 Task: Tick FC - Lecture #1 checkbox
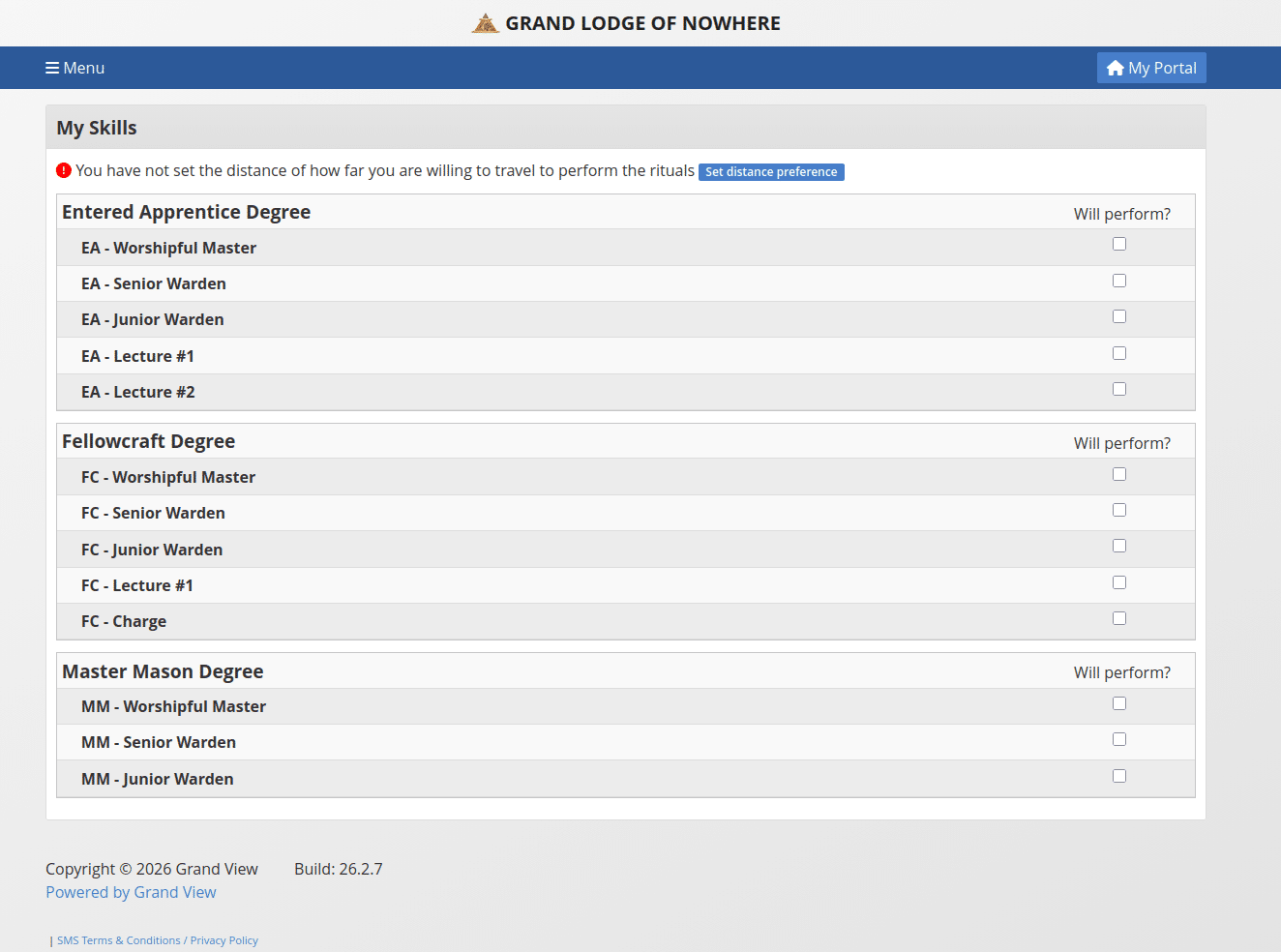[x=1119, y=582]
